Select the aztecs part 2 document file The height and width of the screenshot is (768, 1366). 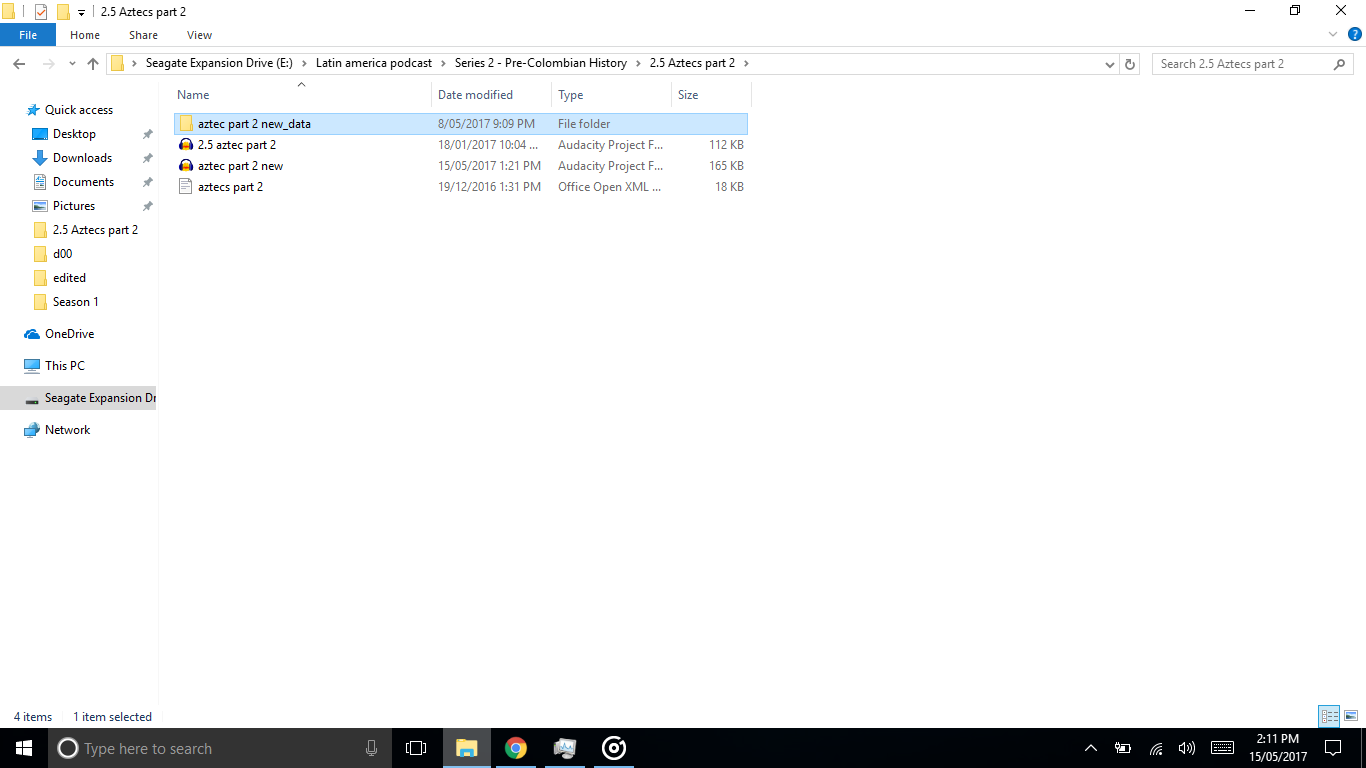click(x=460, y=187)
